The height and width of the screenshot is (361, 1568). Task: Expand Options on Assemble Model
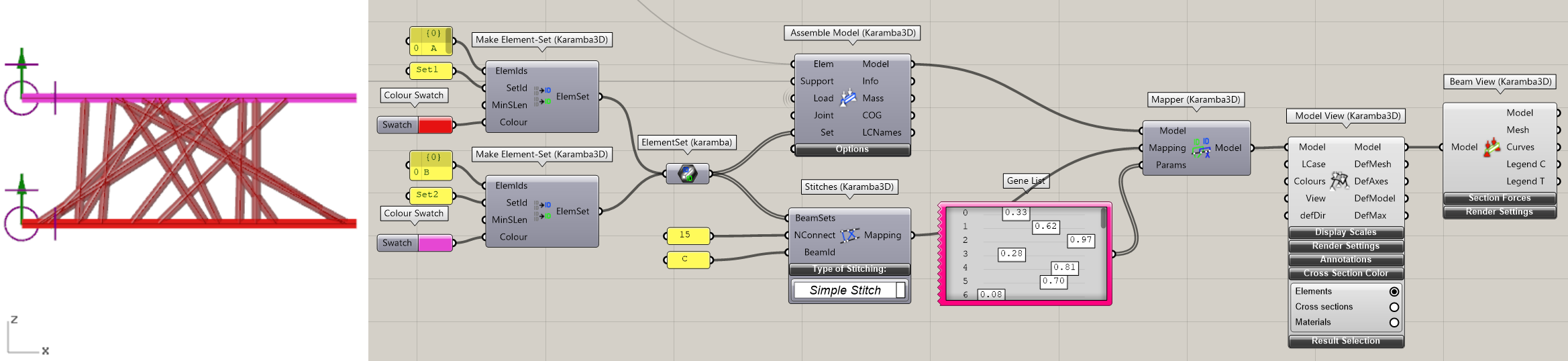(x=852, y=150)
